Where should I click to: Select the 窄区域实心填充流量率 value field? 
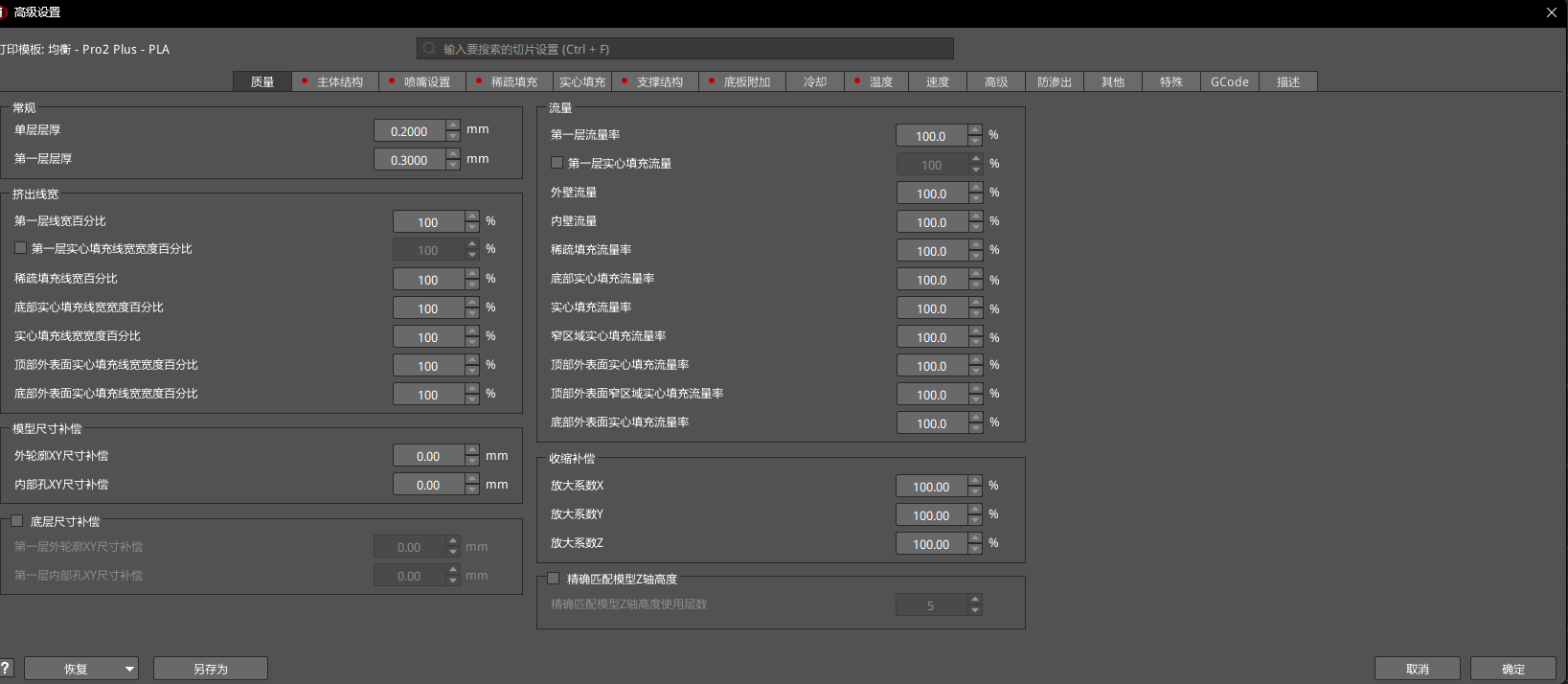(932, 337)
